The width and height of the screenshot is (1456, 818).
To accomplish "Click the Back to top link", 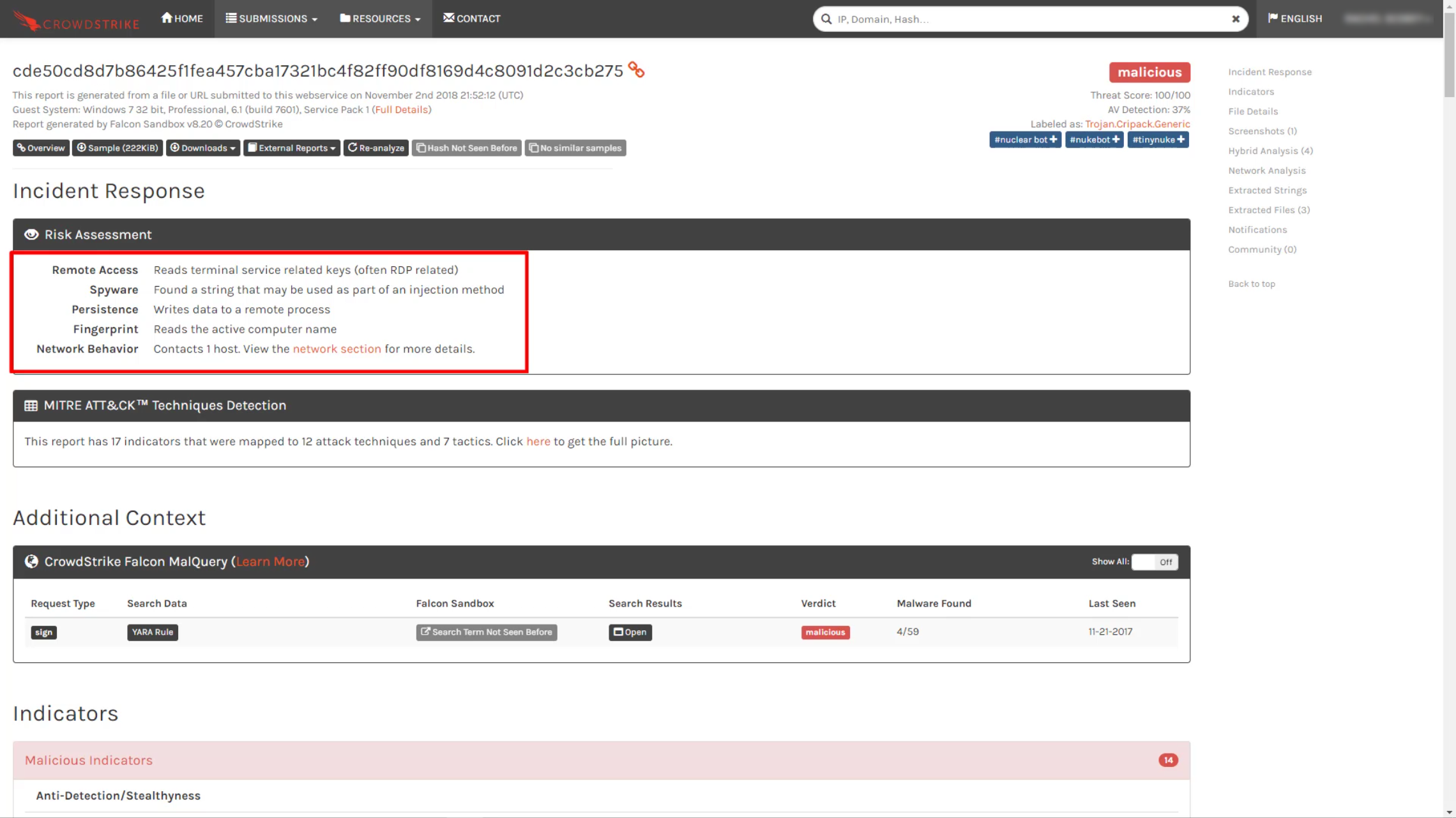I will (x=1252, y=284).
